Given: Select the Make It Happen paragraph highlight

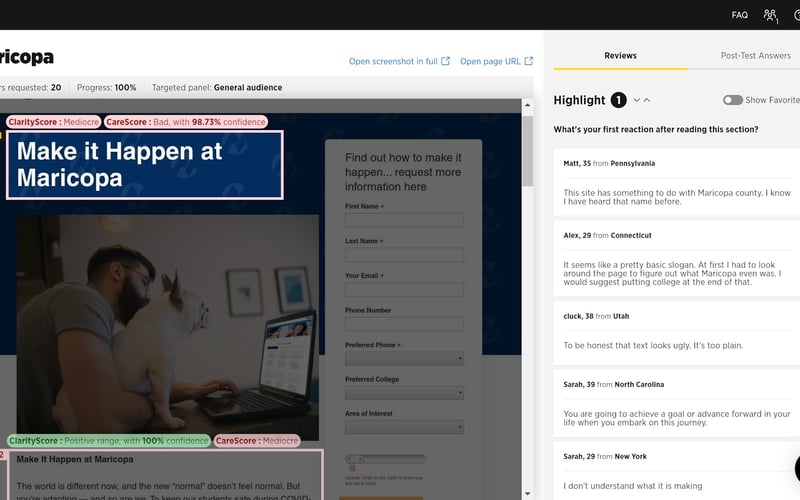Looking at the screenshot, I should (164, 474).
